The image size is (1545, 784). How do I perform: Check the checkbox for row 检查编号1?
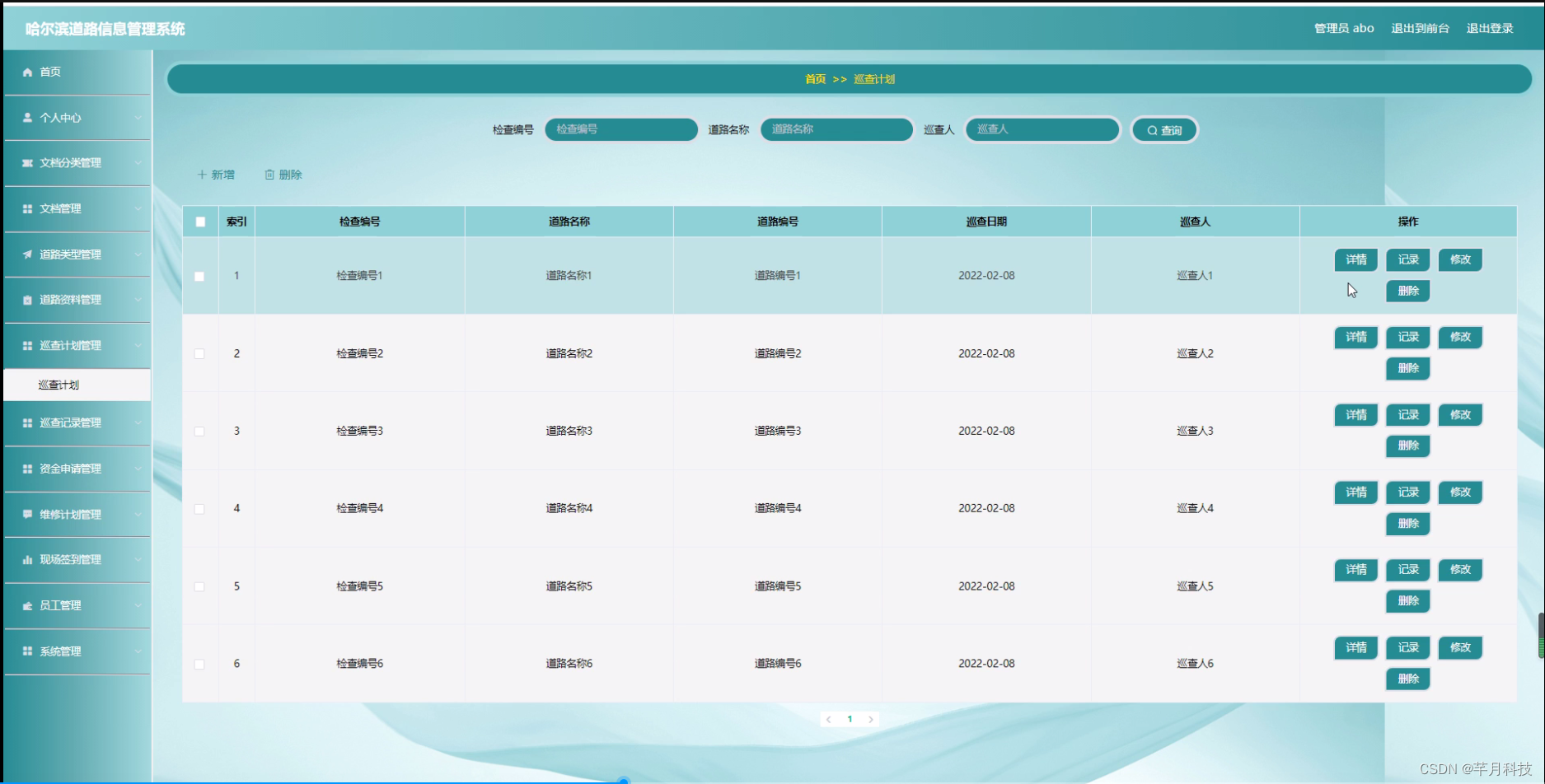[x=199, y=276]
